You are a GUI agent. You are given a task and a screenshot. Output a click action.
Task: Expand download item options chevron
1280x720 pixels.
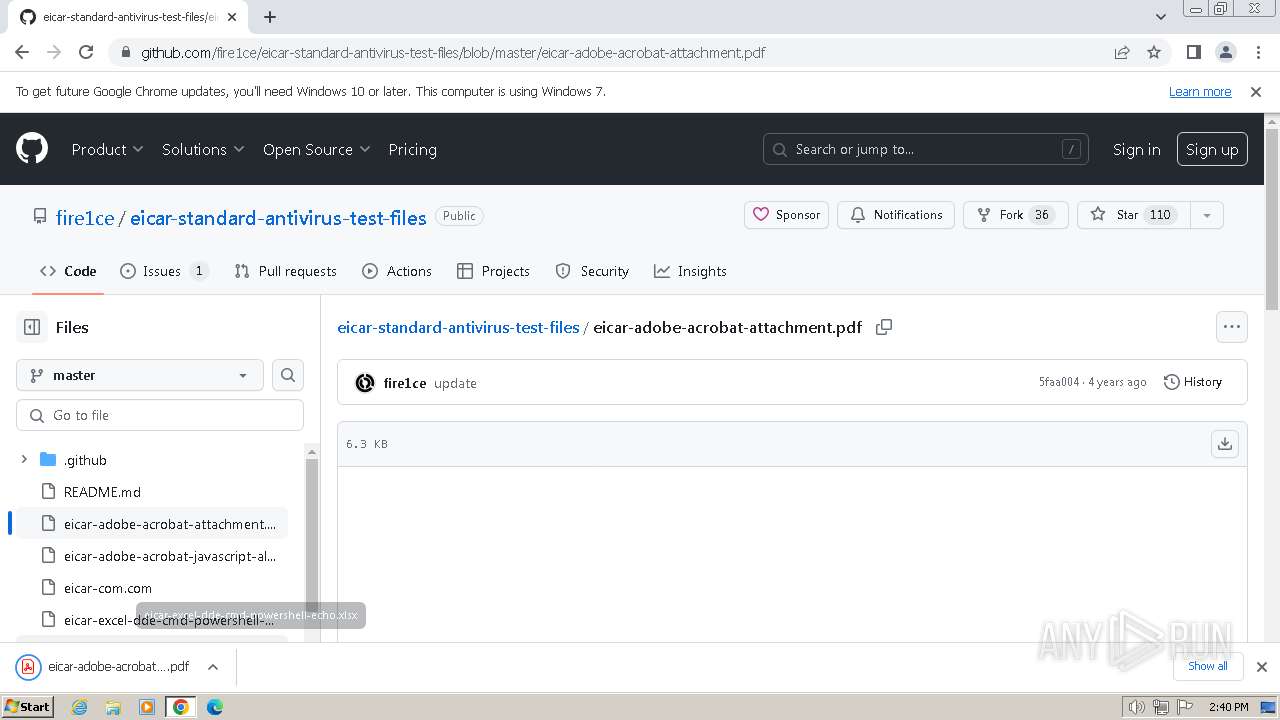point(213,666)
